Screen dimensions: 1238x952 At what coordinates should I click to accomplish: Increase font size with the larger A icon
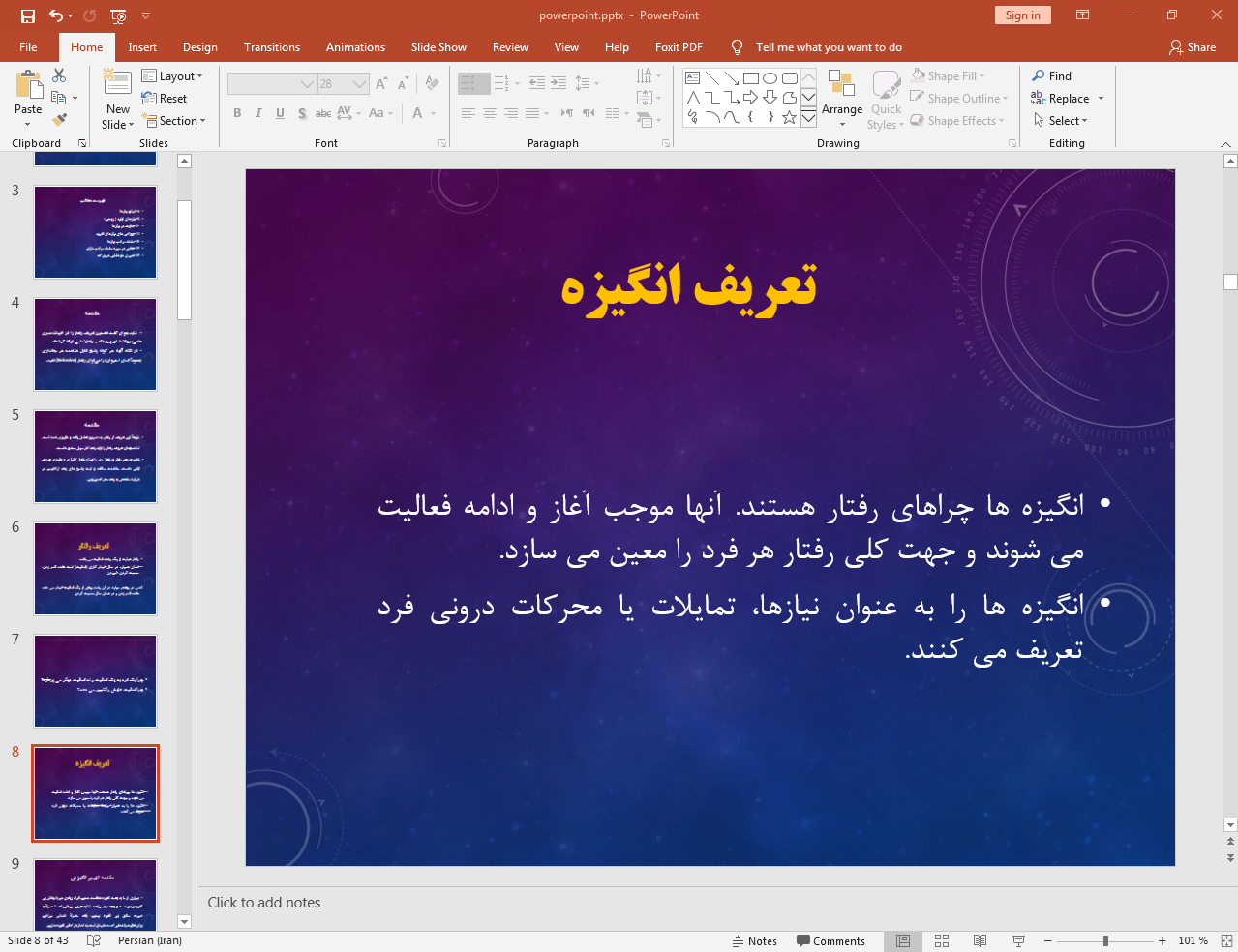click(381, 84)
